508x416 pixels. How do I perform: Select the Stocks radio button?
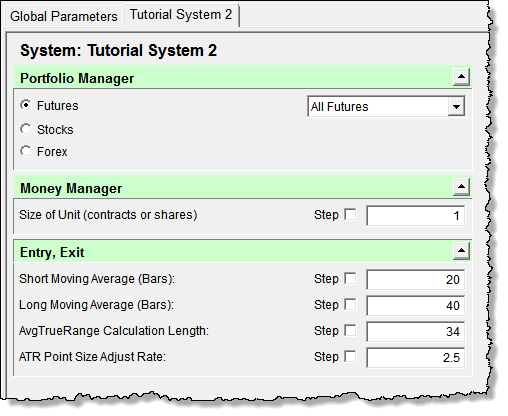pyautogui.click(x=26, y=129)
